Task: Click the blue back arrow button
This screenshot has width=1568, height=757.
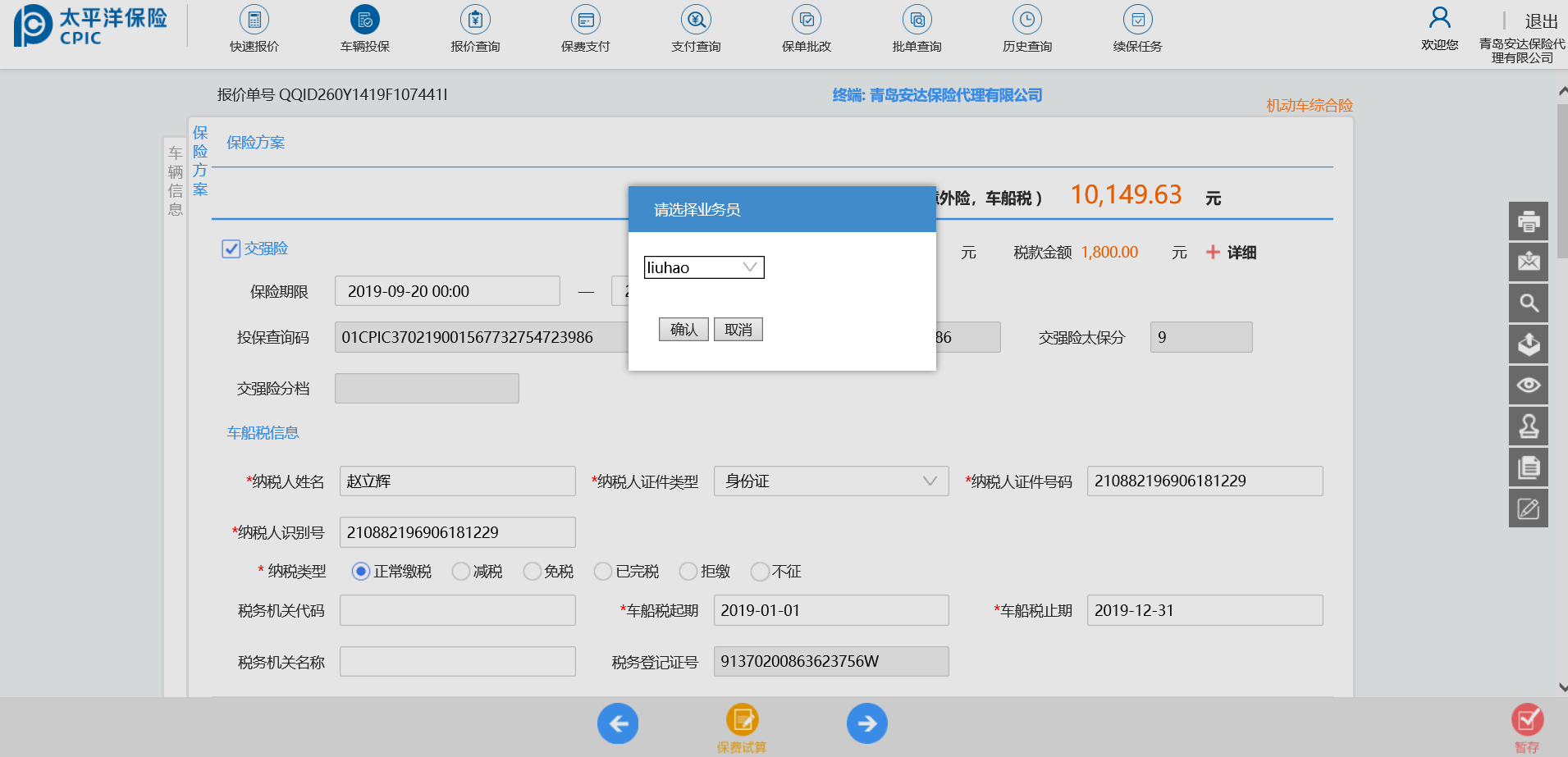Action: 618,723
